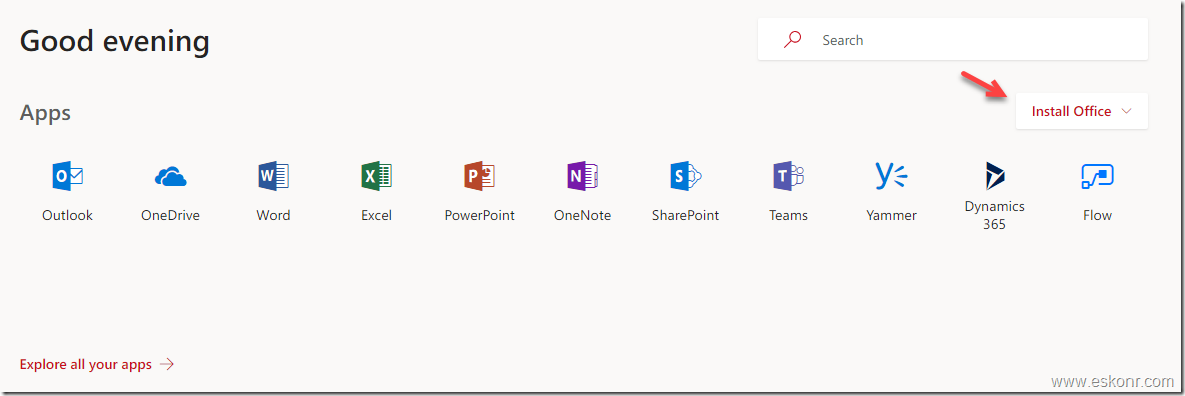Launch the Flow app icon

pos(1097,177)
